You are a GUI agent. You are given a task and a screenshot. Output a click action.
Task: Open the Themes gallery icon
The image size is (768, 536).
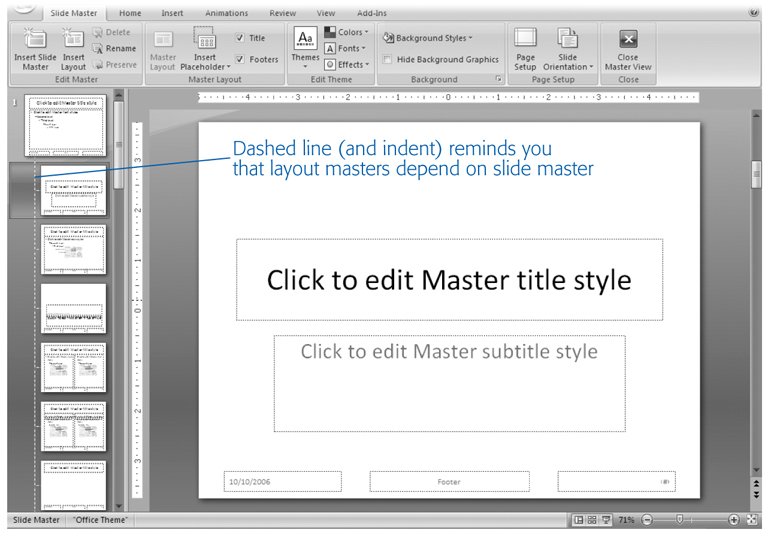point(305,40)
